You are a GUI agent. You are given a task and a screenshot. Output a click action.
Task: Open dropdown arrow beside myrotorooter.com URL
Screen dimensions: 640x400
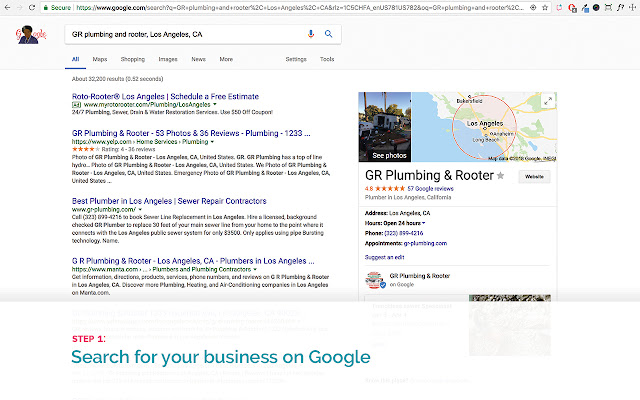point(215,104)
